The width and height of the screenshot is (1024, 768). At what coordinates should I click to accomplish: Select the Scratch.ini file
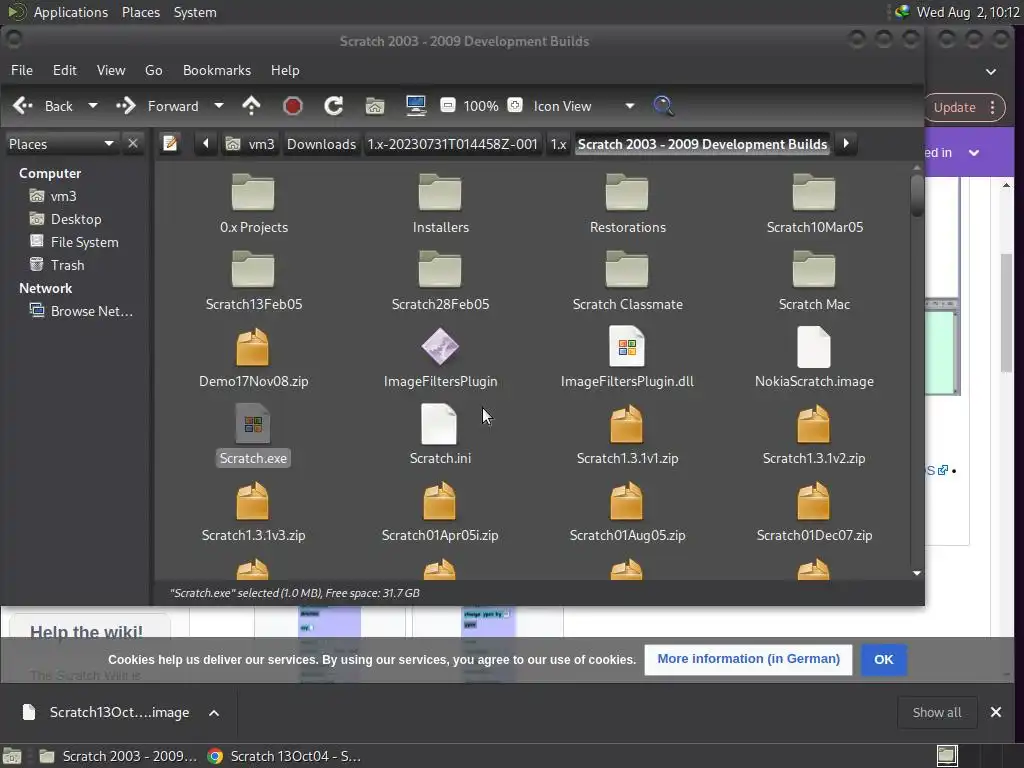pos(440,435)
